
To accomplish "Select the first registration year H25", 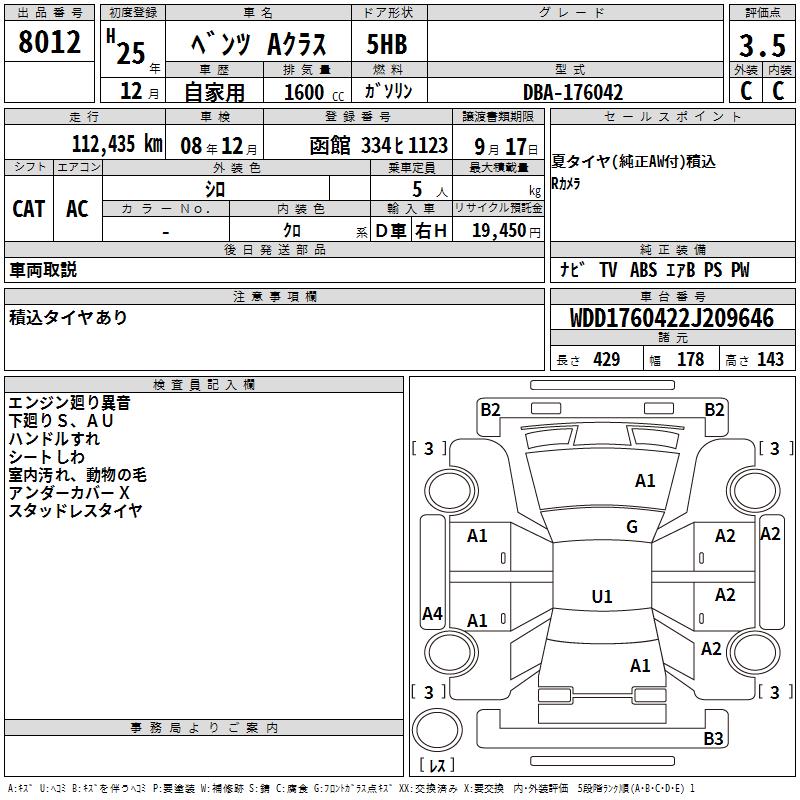I will 126,47.
